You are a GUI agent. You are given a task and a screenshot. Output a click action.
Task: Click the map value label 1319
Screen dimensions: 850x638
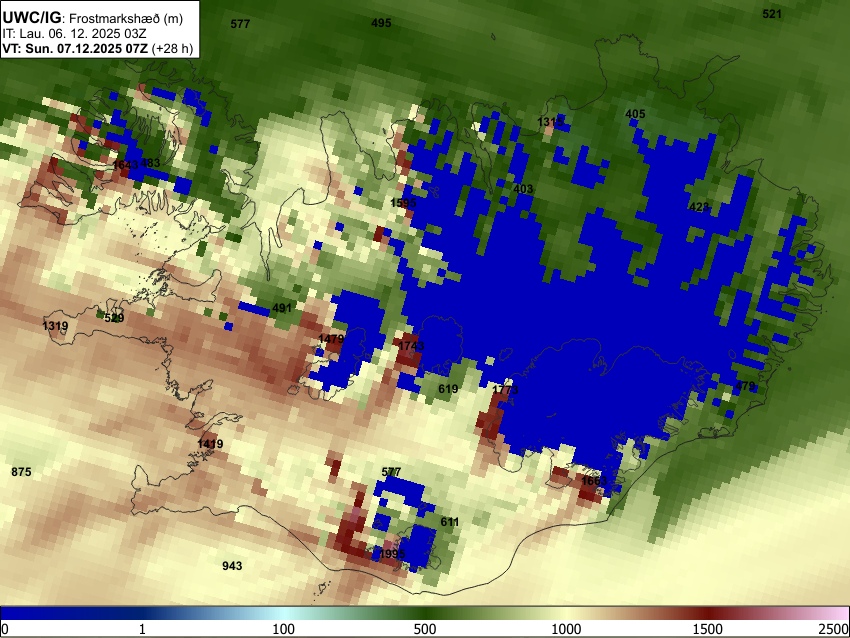[55, 326]
